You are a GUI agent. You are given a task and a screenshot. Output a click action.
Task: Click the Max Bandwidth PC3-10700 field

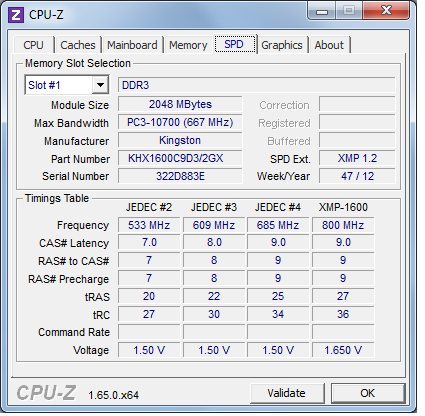point(180,122)
